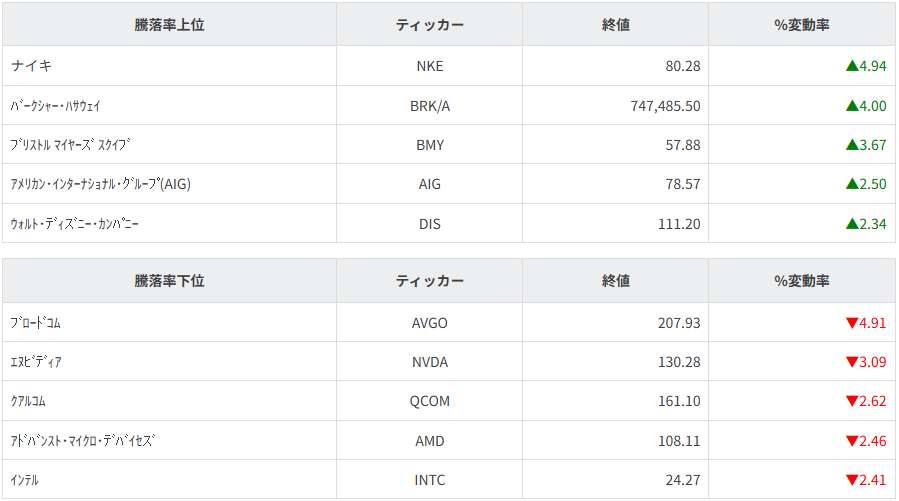Open the インテル company row

coord(25,480)
